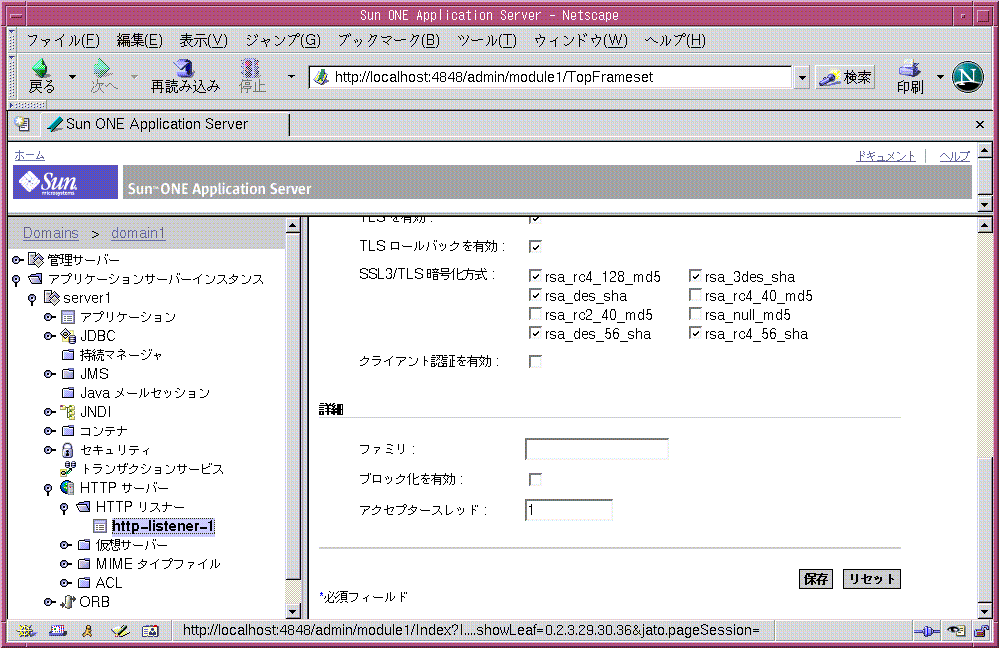
Task: Open Navigator icon in status bar
Action: pyautogui.click(x=26, y=631)
